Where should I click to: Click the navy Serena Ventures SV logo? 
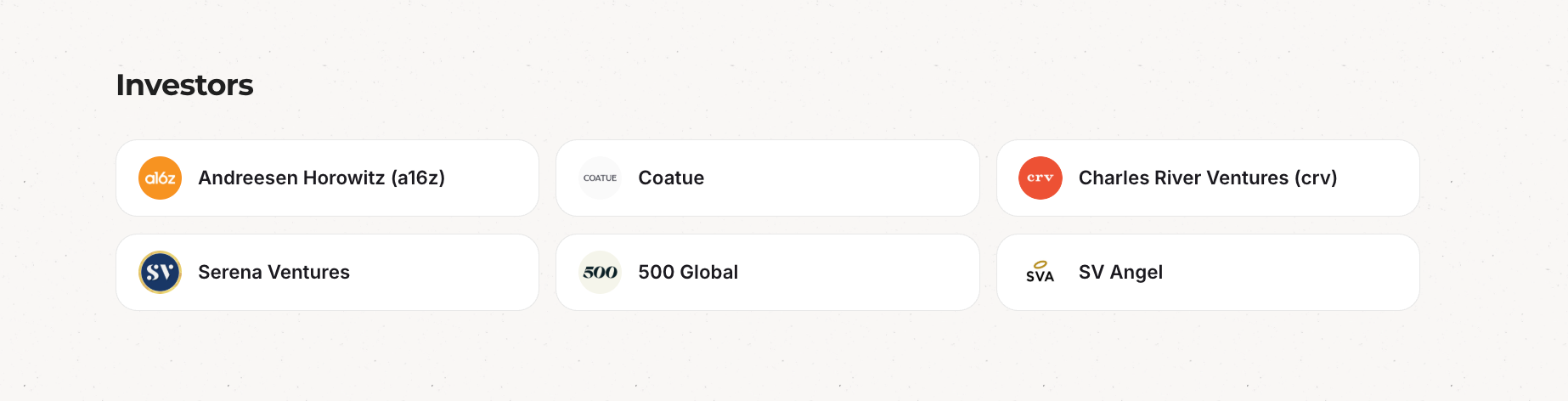(160, 273)
